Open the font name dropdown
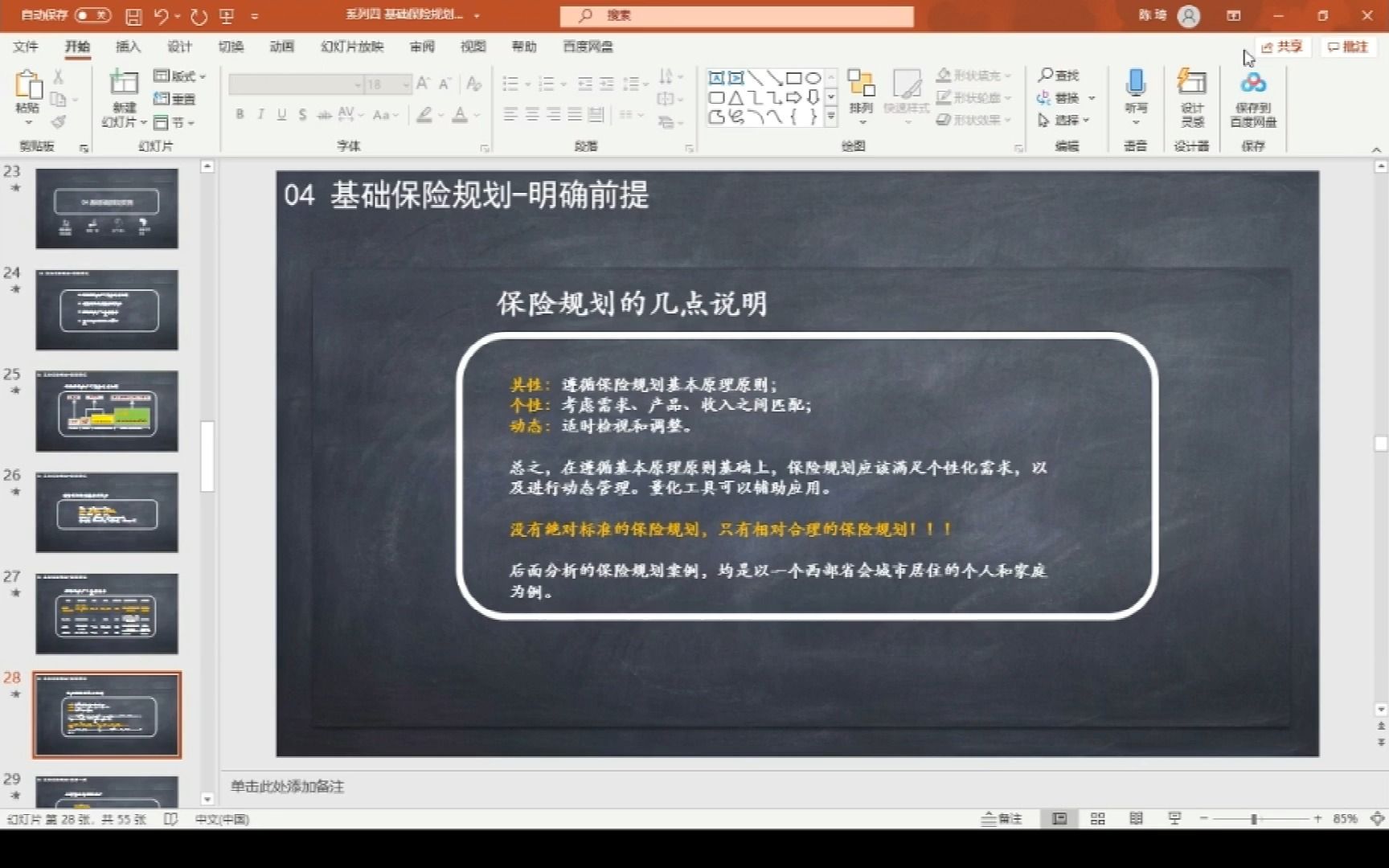1389x868 pixels. point(358,84)
